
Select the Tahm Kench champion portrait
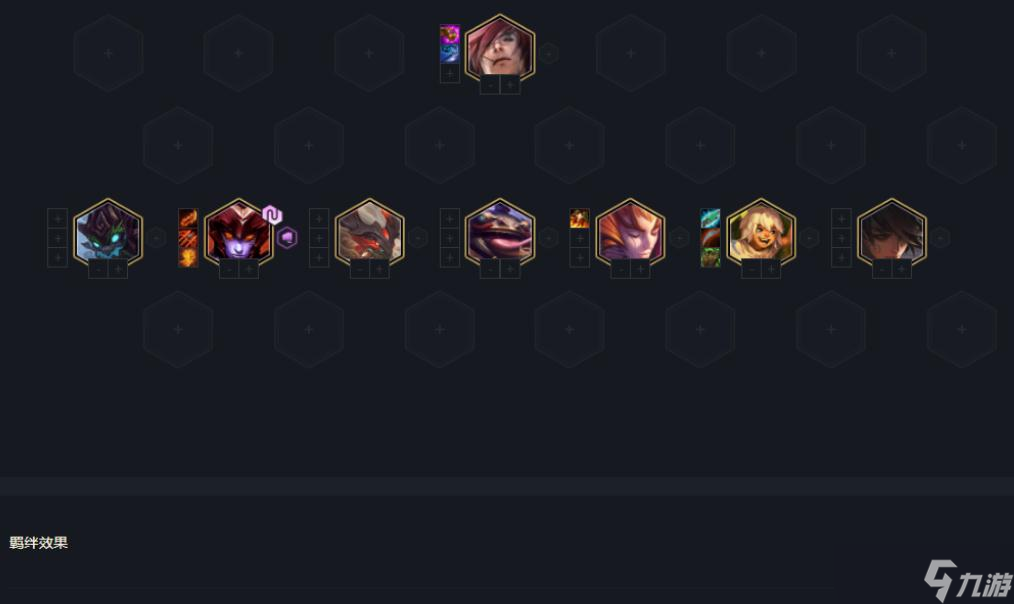500,233
